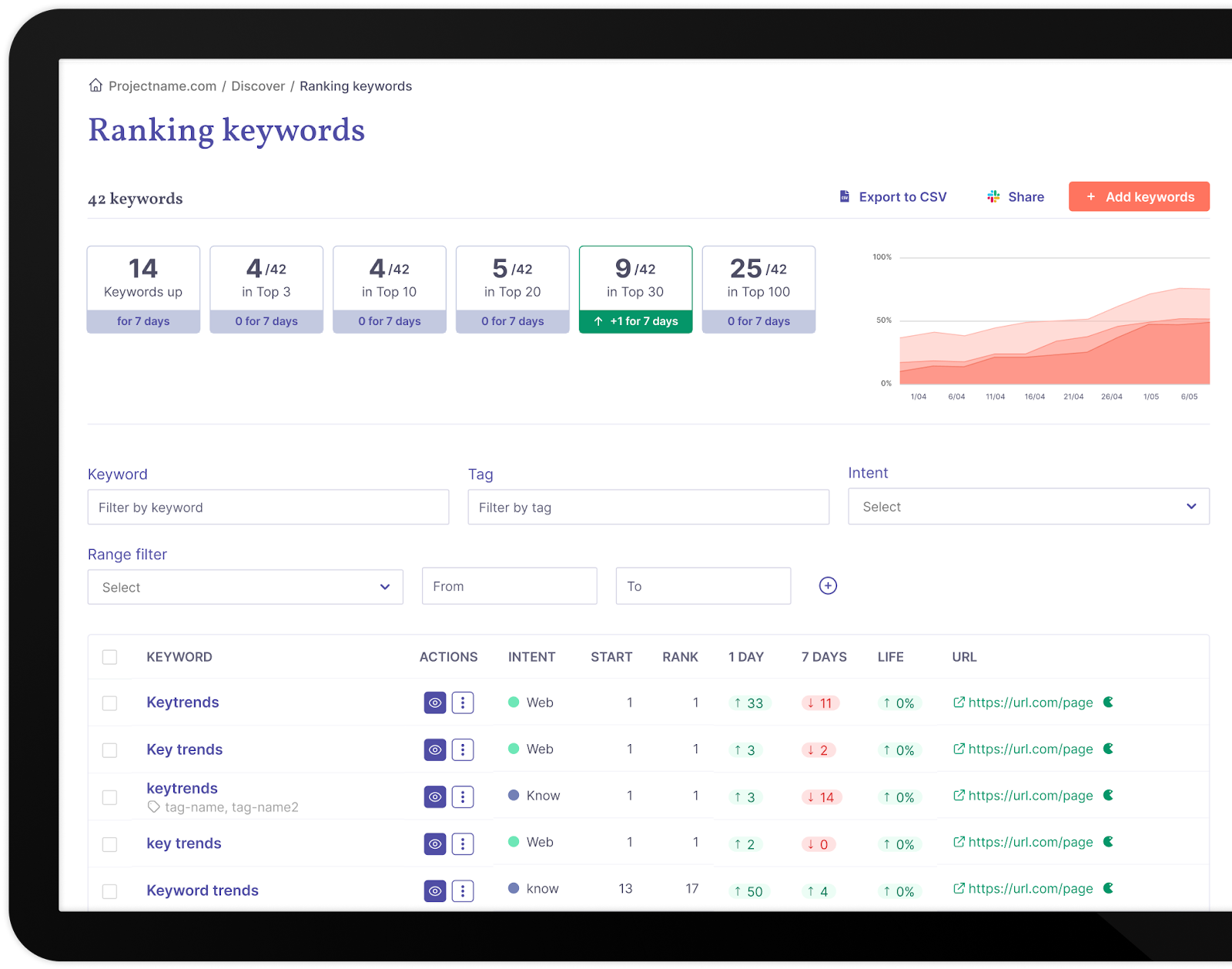
Task: Click the 1 day badge with up 50
Action: click(748, 891)
